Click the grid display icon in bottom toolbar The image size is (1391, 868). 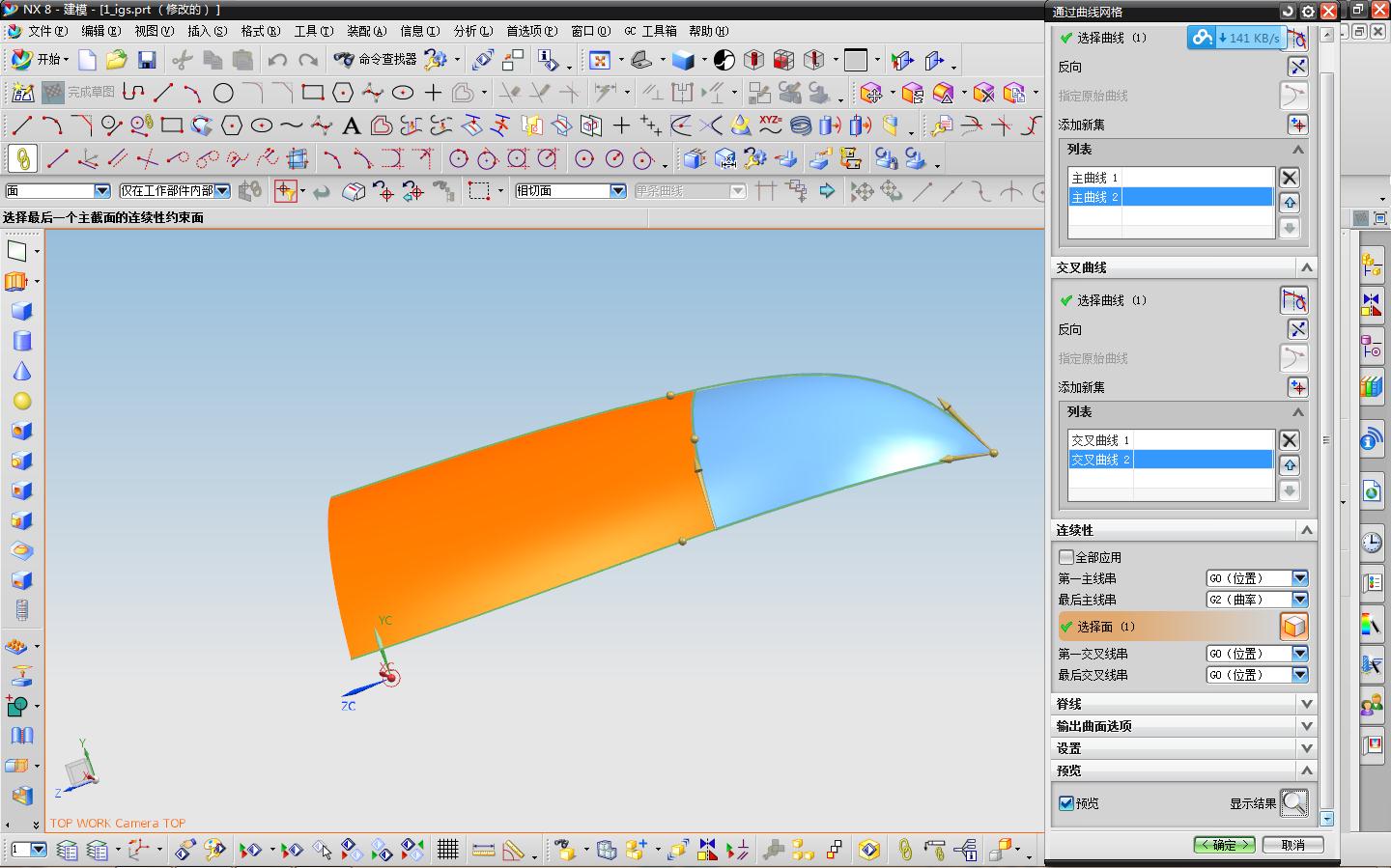(x=447, y=850)
